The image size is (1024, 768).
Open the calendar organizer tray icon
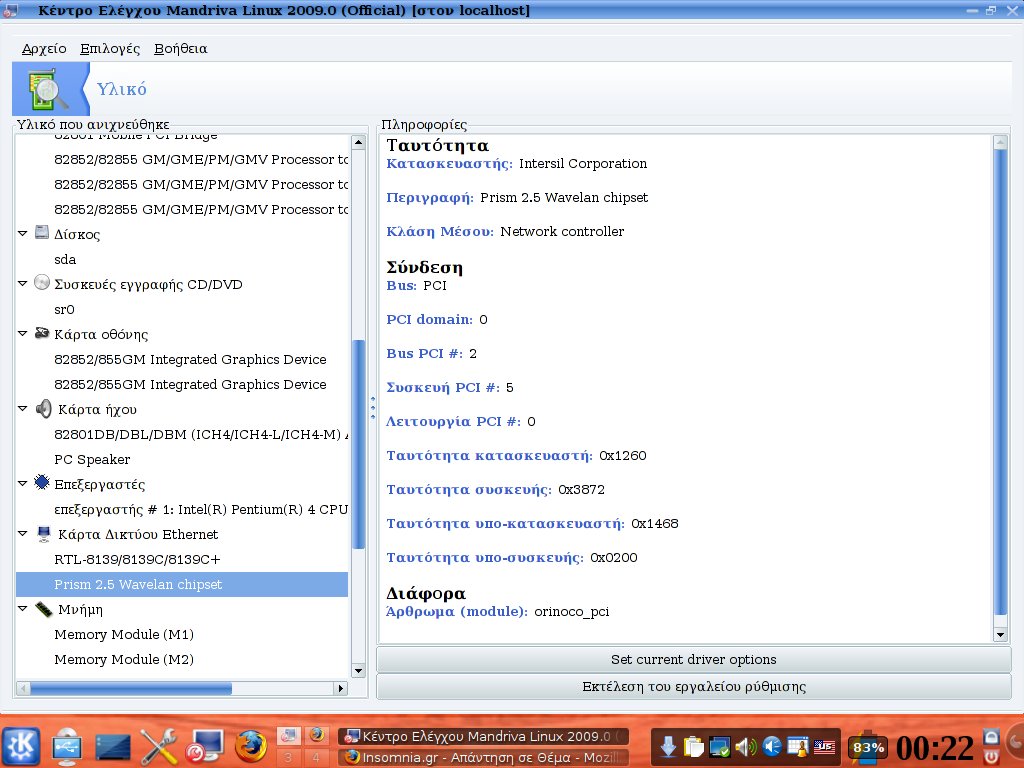(798, 746)
